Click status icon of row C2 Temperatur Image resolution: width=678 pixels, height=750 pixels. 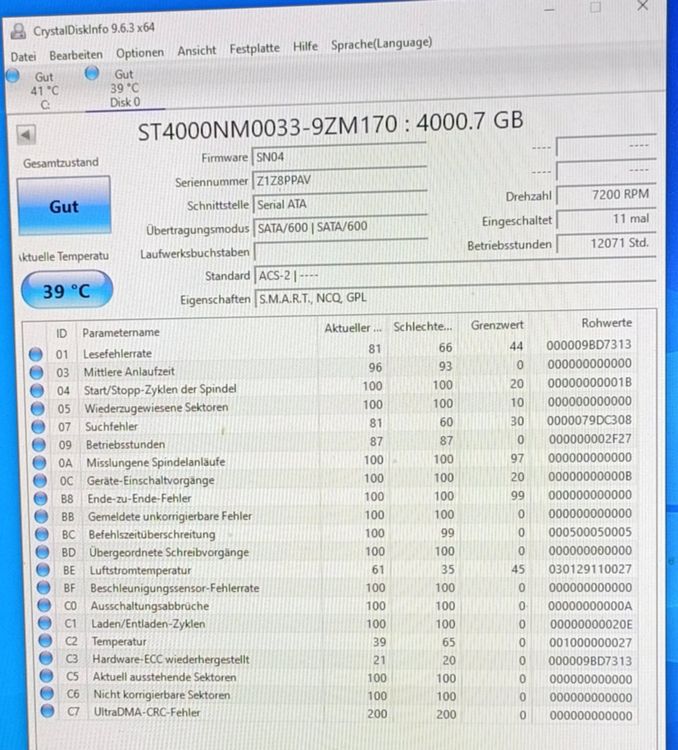(45, 641)
